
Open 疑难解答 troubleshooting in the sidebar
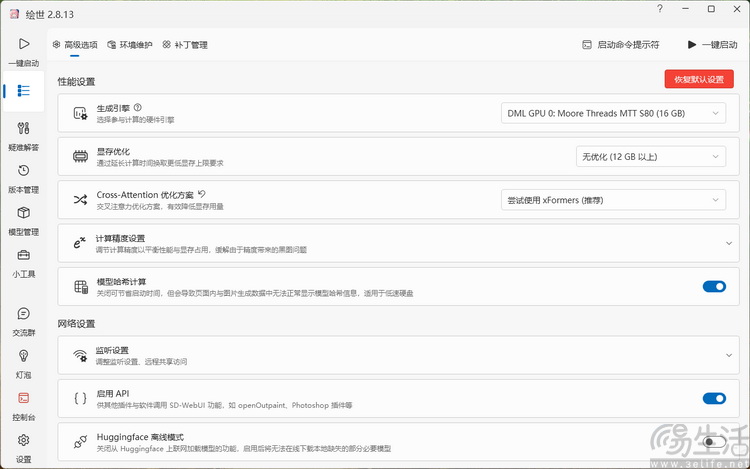[23, 136]
